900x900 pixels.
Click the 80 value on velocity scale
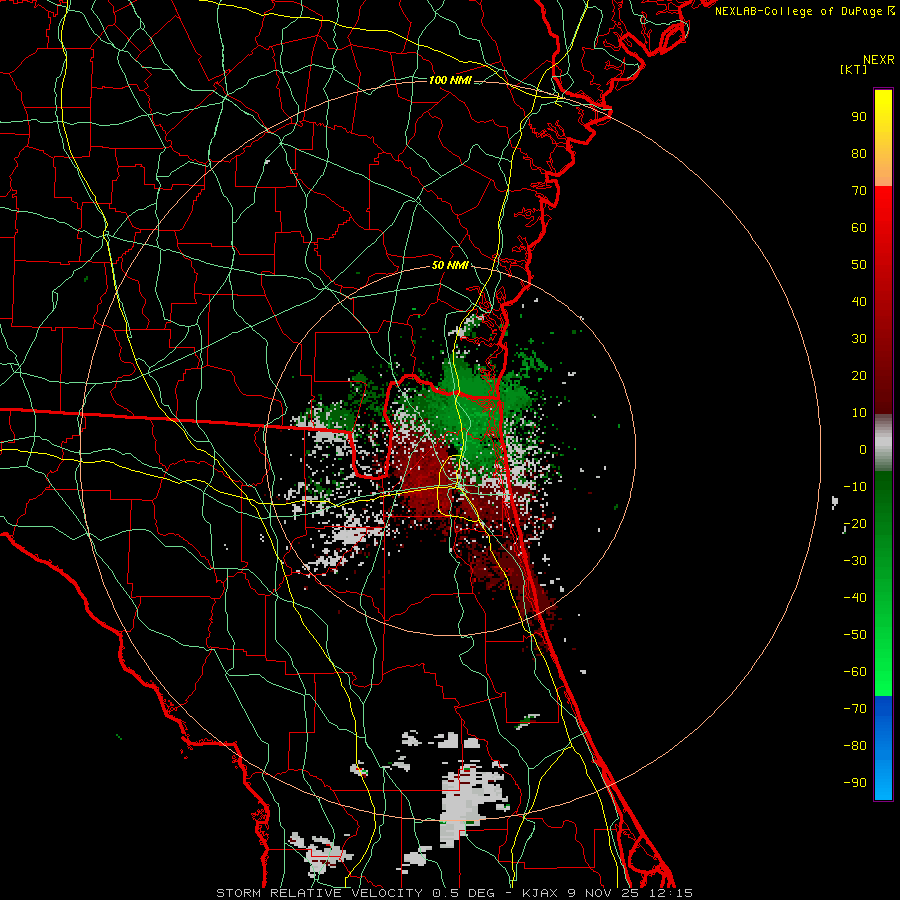pos(859,154)
